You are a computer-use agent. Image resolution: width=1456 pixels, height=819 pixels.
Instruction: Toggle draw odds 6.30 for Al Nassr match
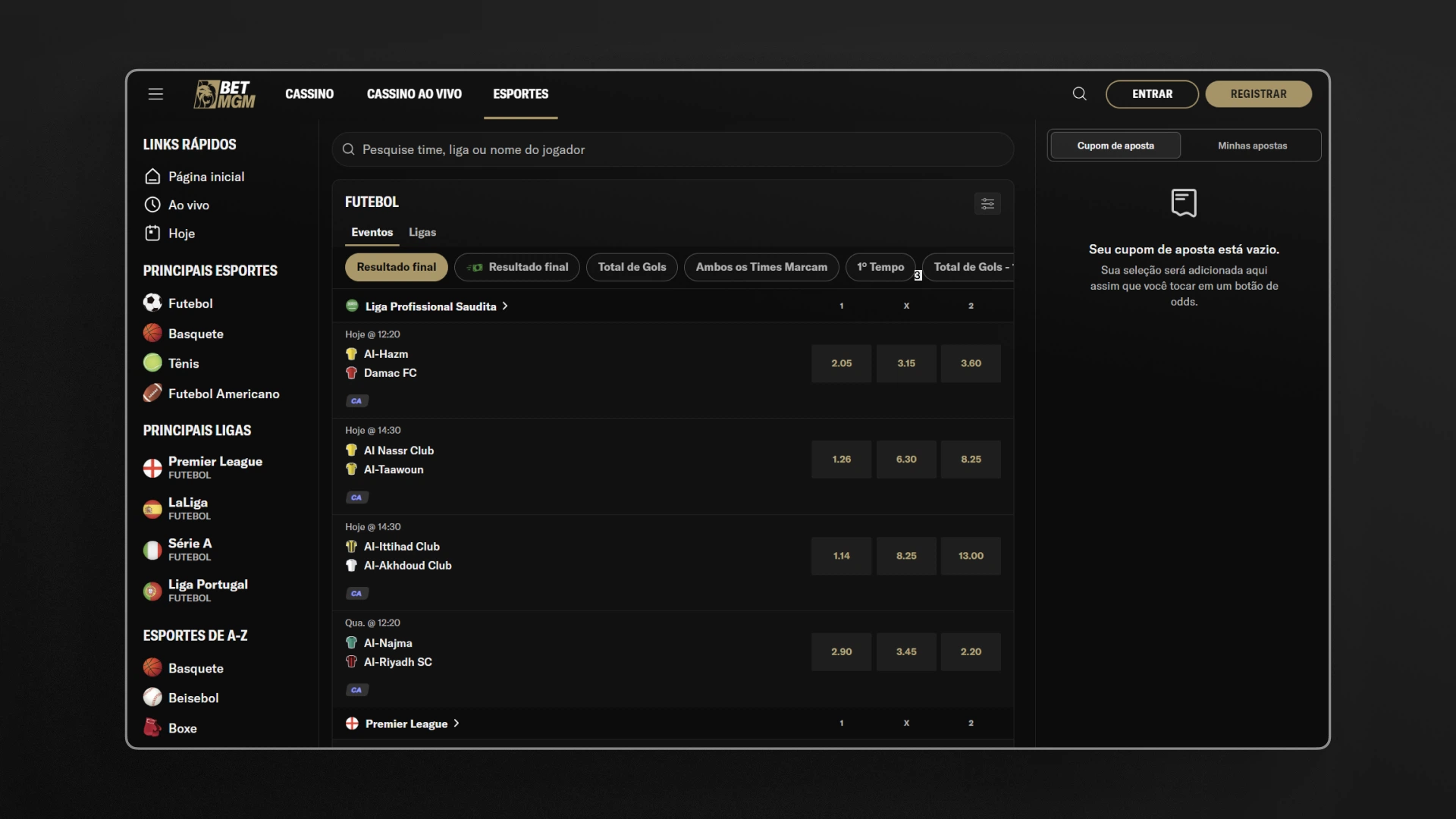coord(906,460)
